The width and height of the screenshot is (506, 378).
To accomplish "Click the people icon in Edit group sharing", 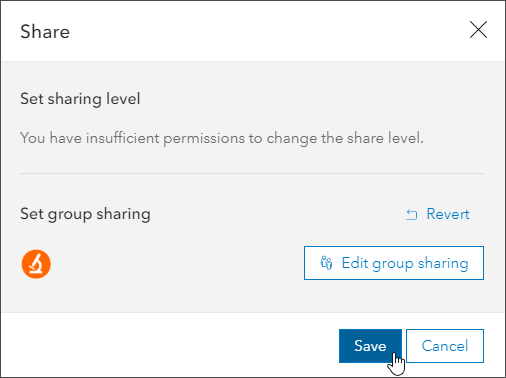I will tap(326, 263).
